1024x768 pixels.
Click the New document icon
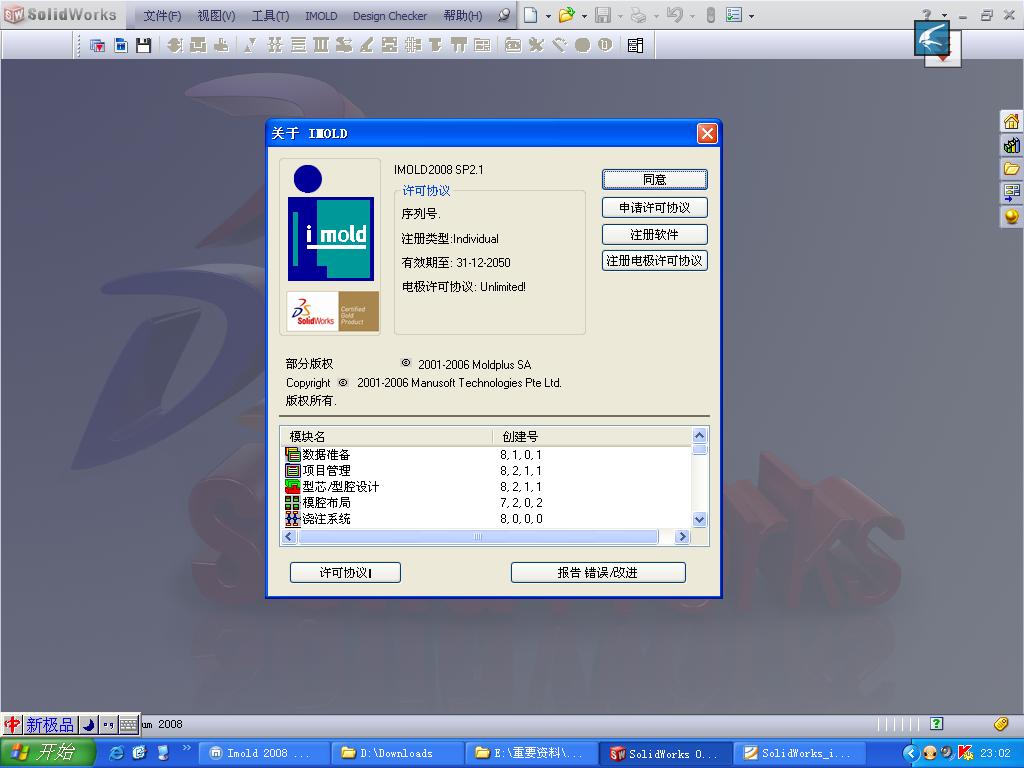pos(530,15)
